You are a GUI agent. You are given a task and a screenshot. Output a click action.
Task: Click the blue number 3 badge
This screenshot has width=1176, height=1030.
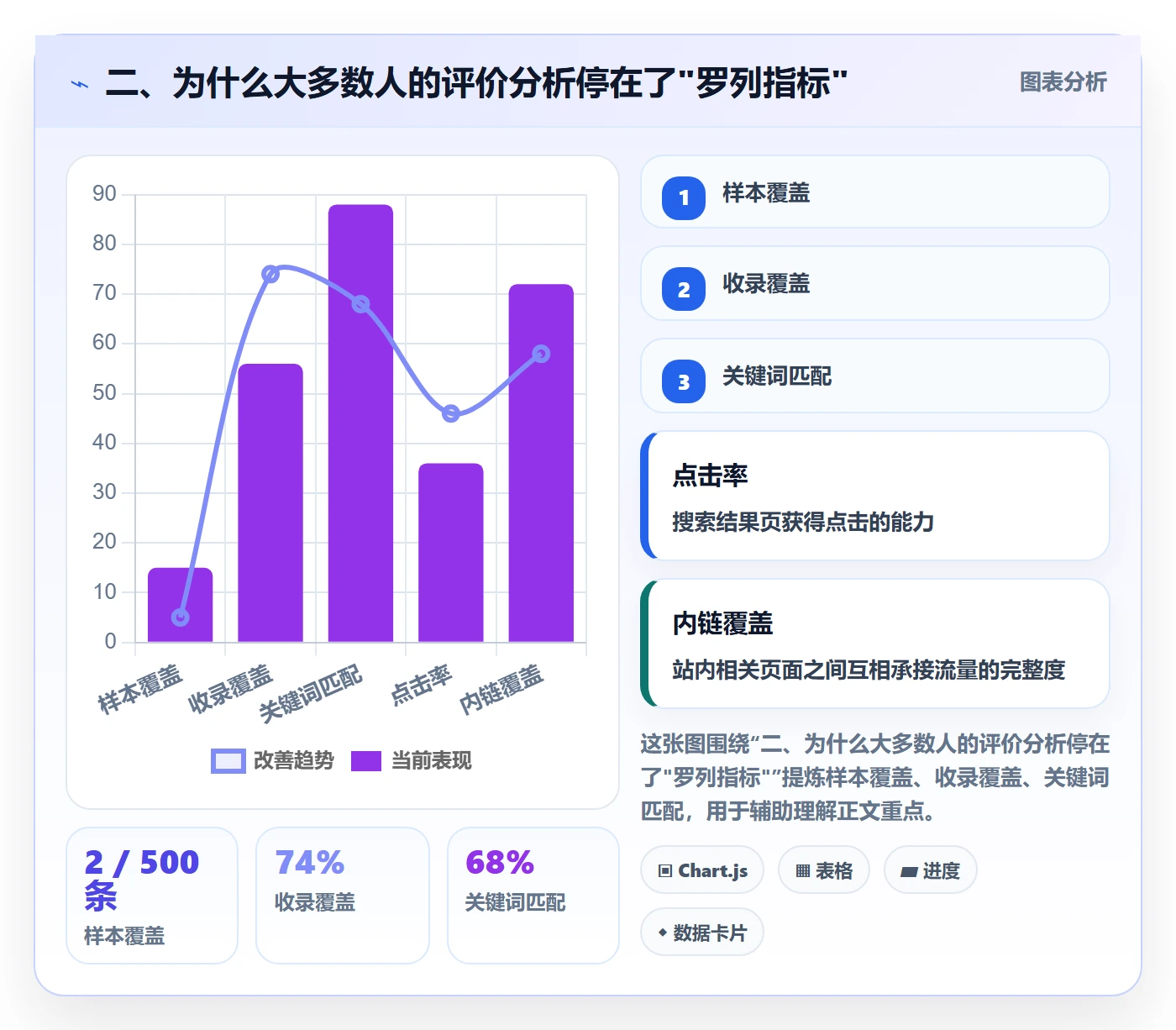[x=684, y=381]
